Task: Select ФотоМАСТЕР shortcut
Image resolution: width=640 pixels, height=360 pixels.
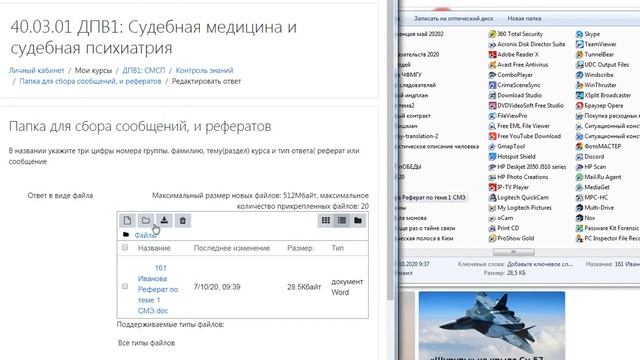Action: coord(598,146)
